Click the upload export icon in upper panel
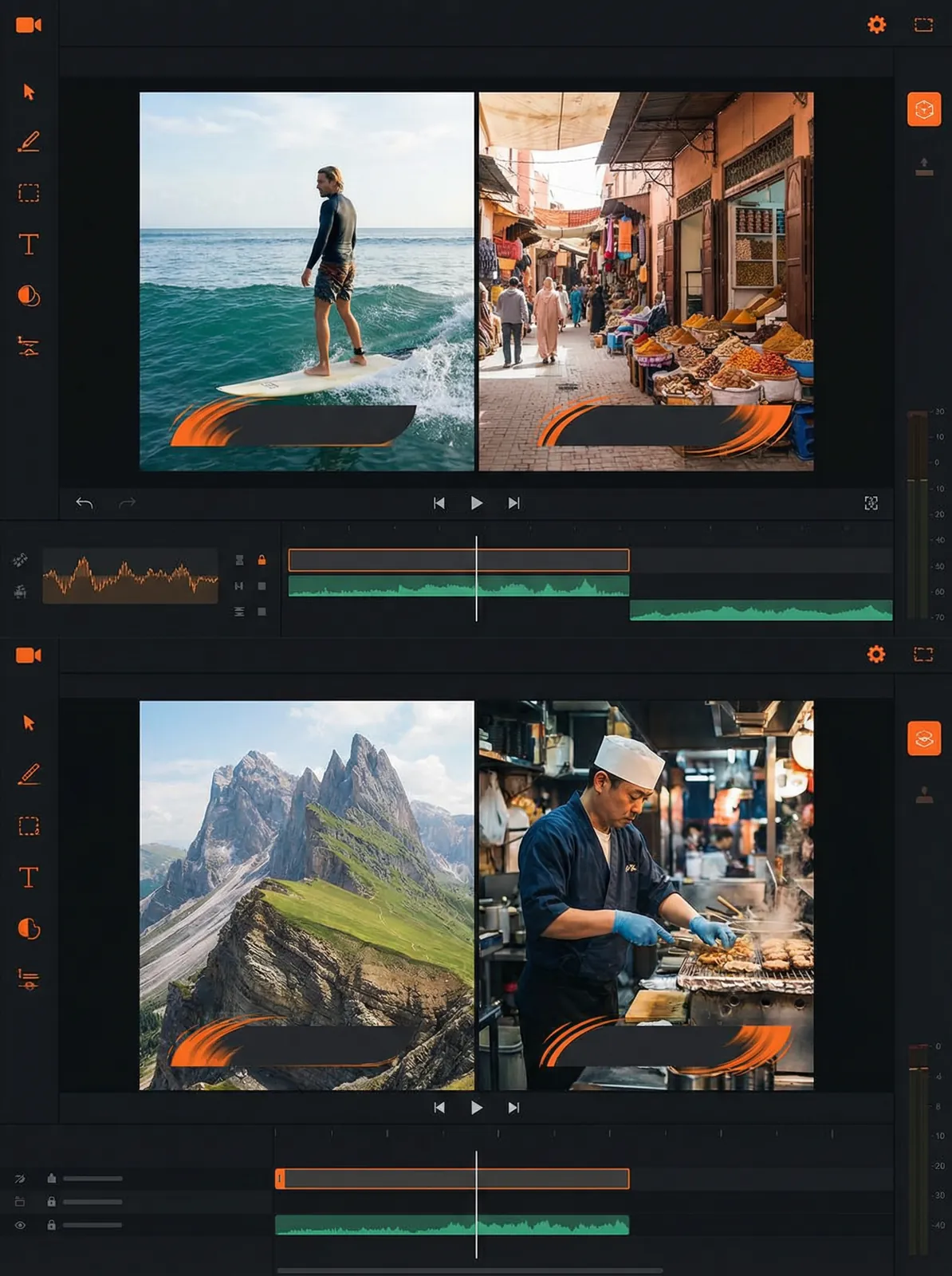 [x=924, y=166]
